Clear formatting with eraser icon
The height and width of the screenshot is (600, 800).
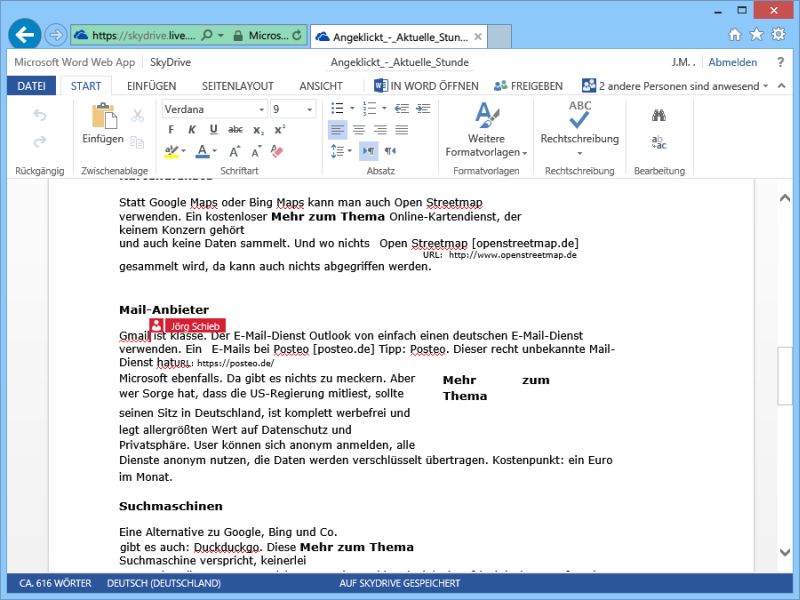(277, 152)
